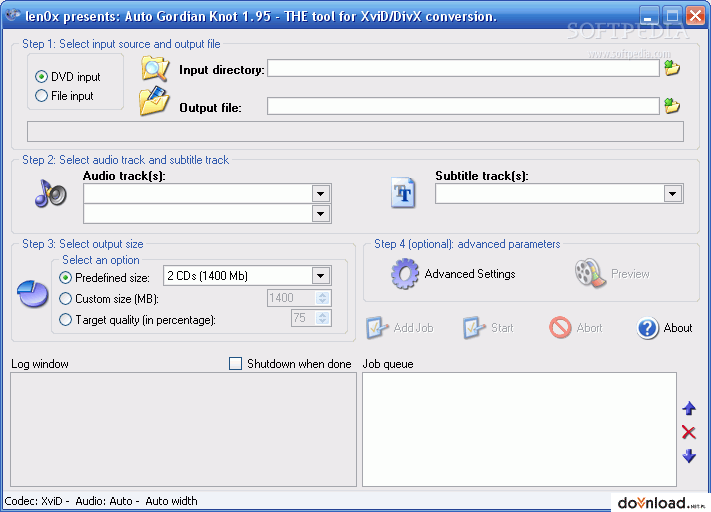
Task: Click inside the Log window area
Action: coord(184,429)
